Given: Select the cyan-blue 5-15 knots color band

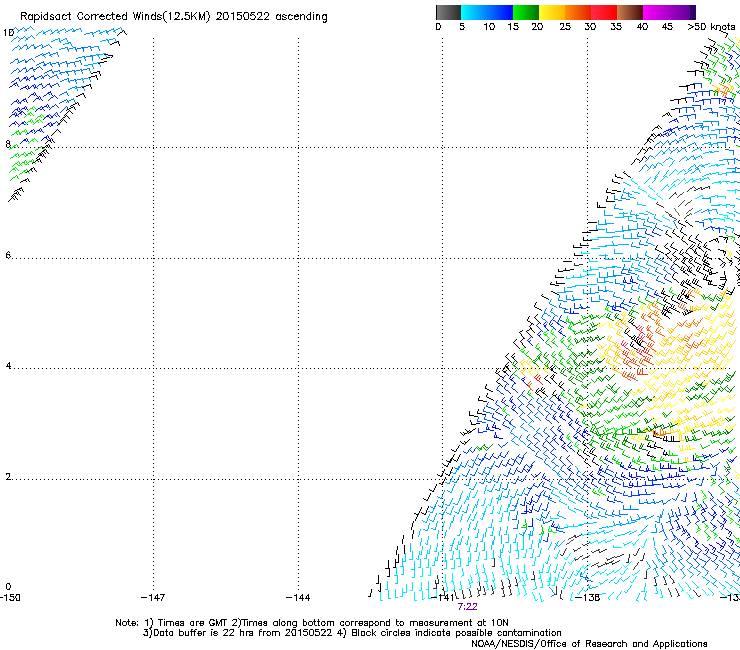Looking at the screenshot, I should coord(487,12).
